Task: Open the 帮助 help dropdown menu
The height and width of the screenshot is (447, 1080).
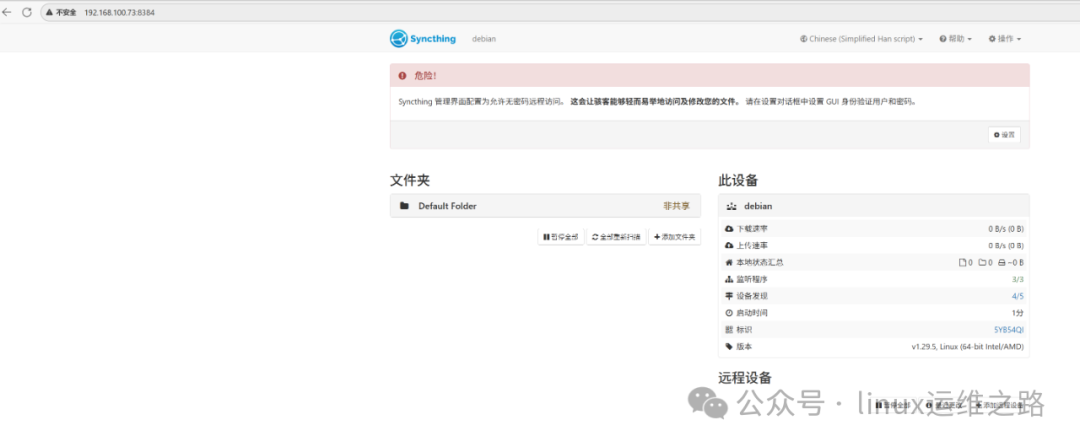Action: tap(955, 39)
